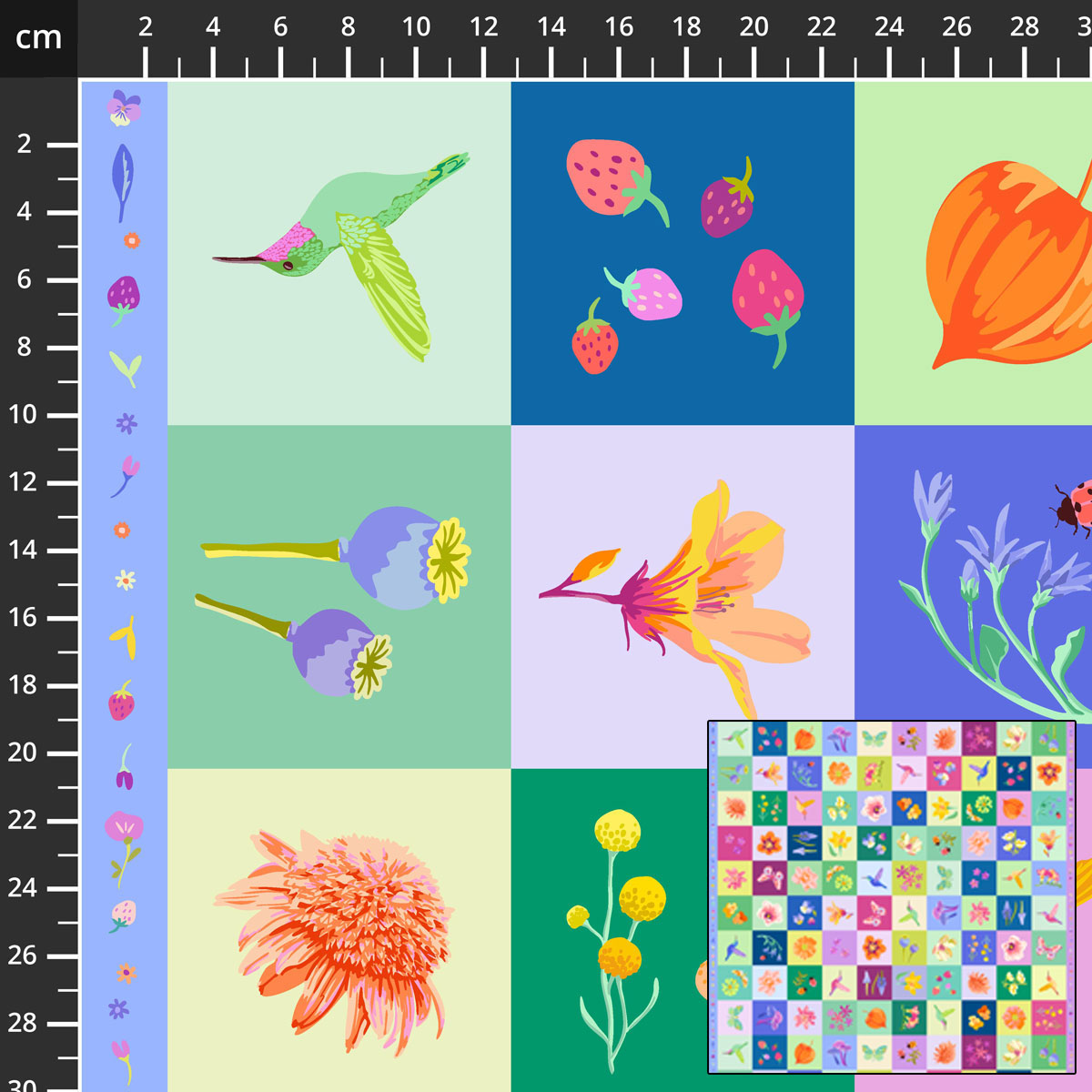Click the pansy at the border strip top

click(x=124, y=107)
